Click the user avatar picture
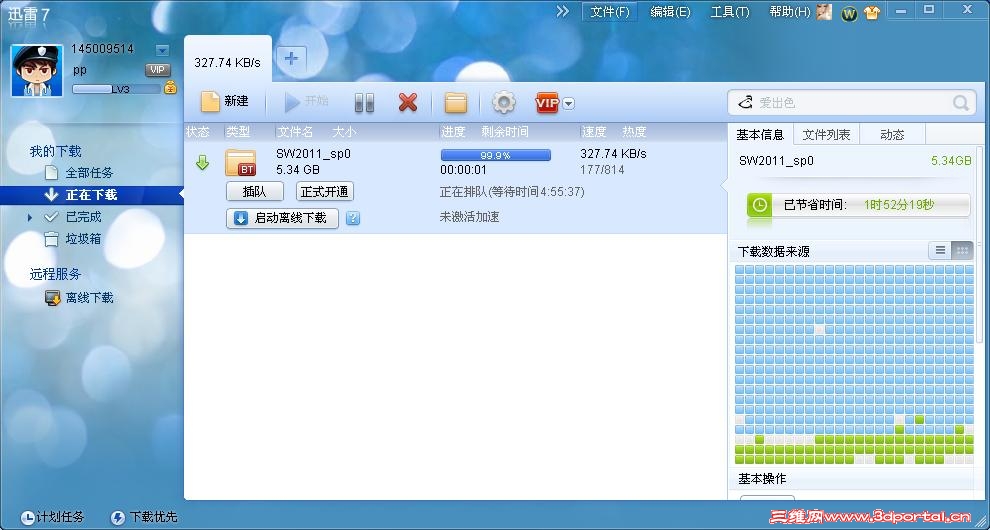 (37, 70)
